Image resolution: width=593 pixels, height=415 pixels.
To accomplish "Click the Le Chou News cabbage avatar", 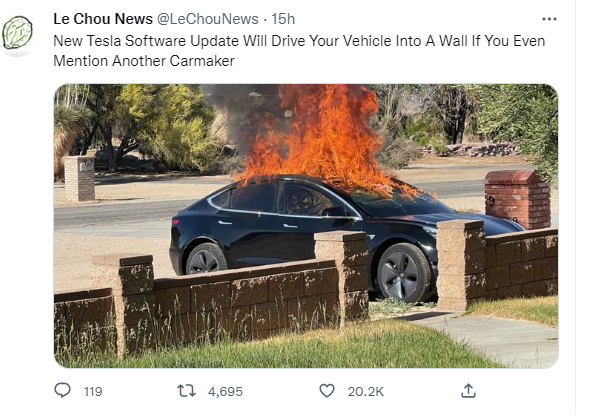I will (17, 33).
